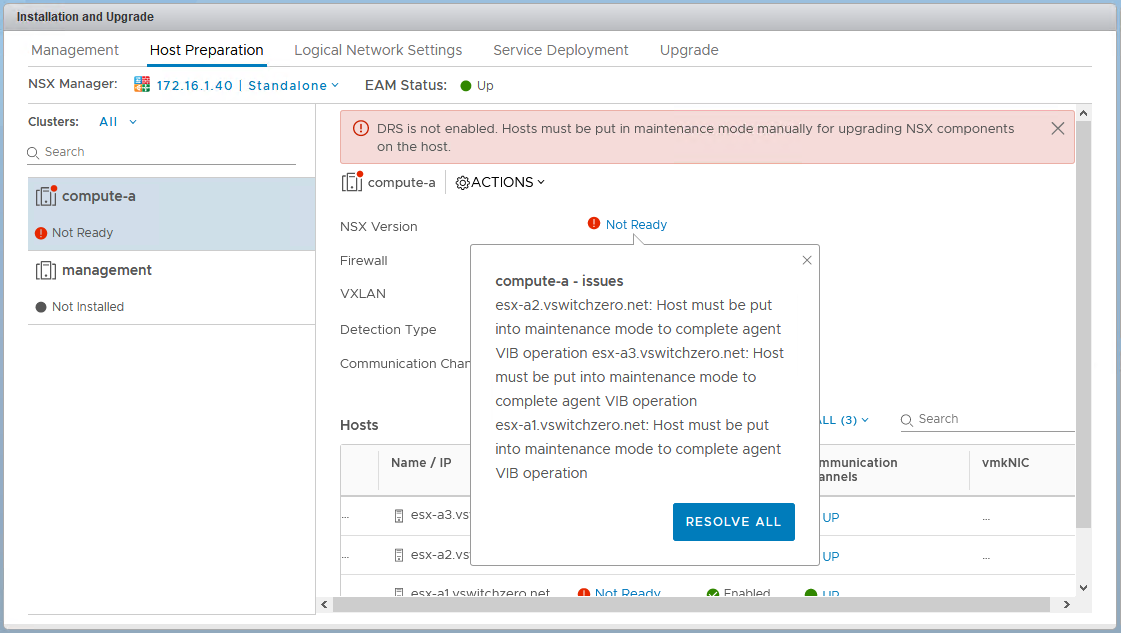The image size is (1121, 633).
Task: Click the hosts search magnifier icon
Action: coord(908,420)
